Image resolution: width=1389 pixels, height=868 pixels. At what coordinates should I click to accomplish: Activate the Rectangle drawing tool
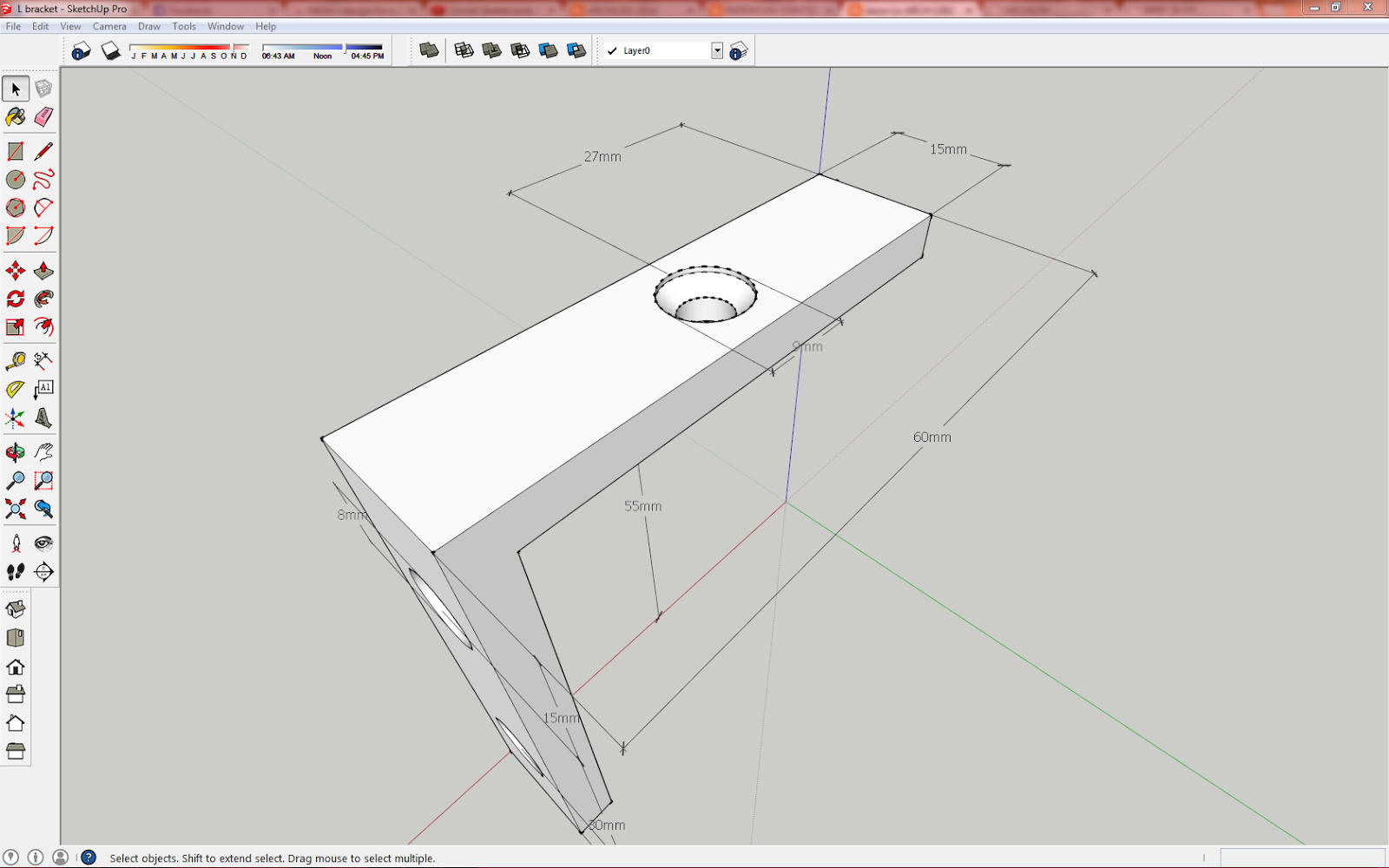[x=16, y=151]
